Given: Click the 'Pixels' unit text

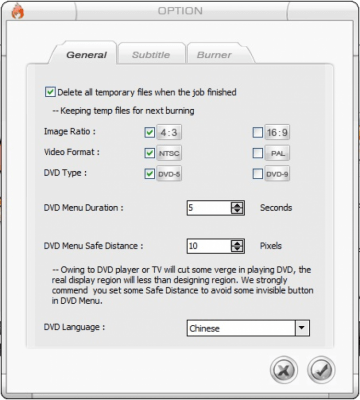Looking at the screenshot, I should pyautogui.click(x=271, y=246).
